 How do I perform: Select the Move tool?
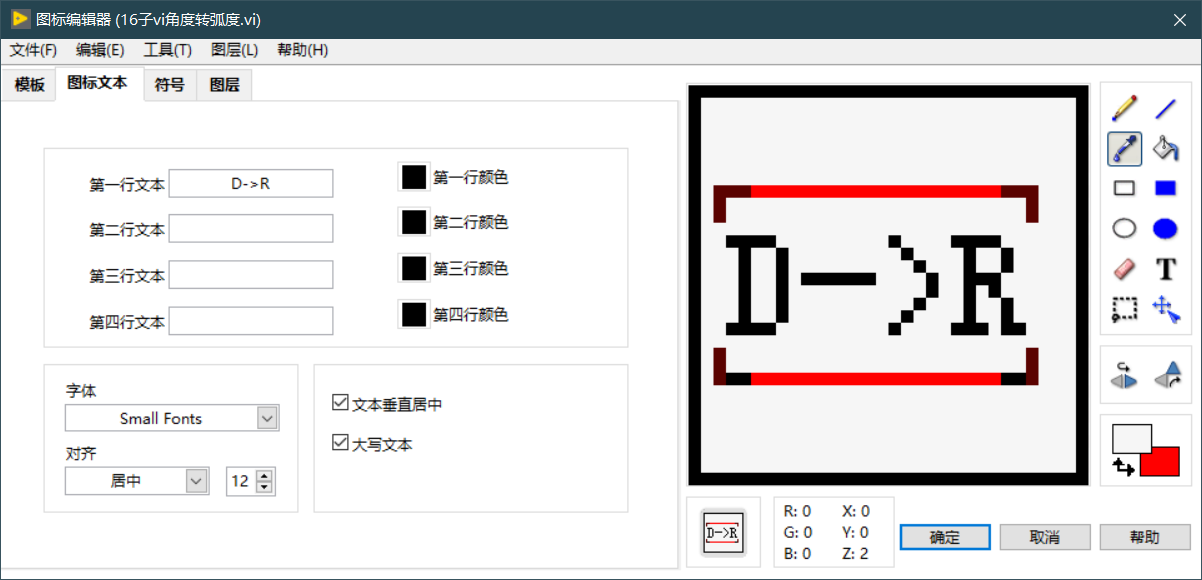click(x=1163, y=309)
